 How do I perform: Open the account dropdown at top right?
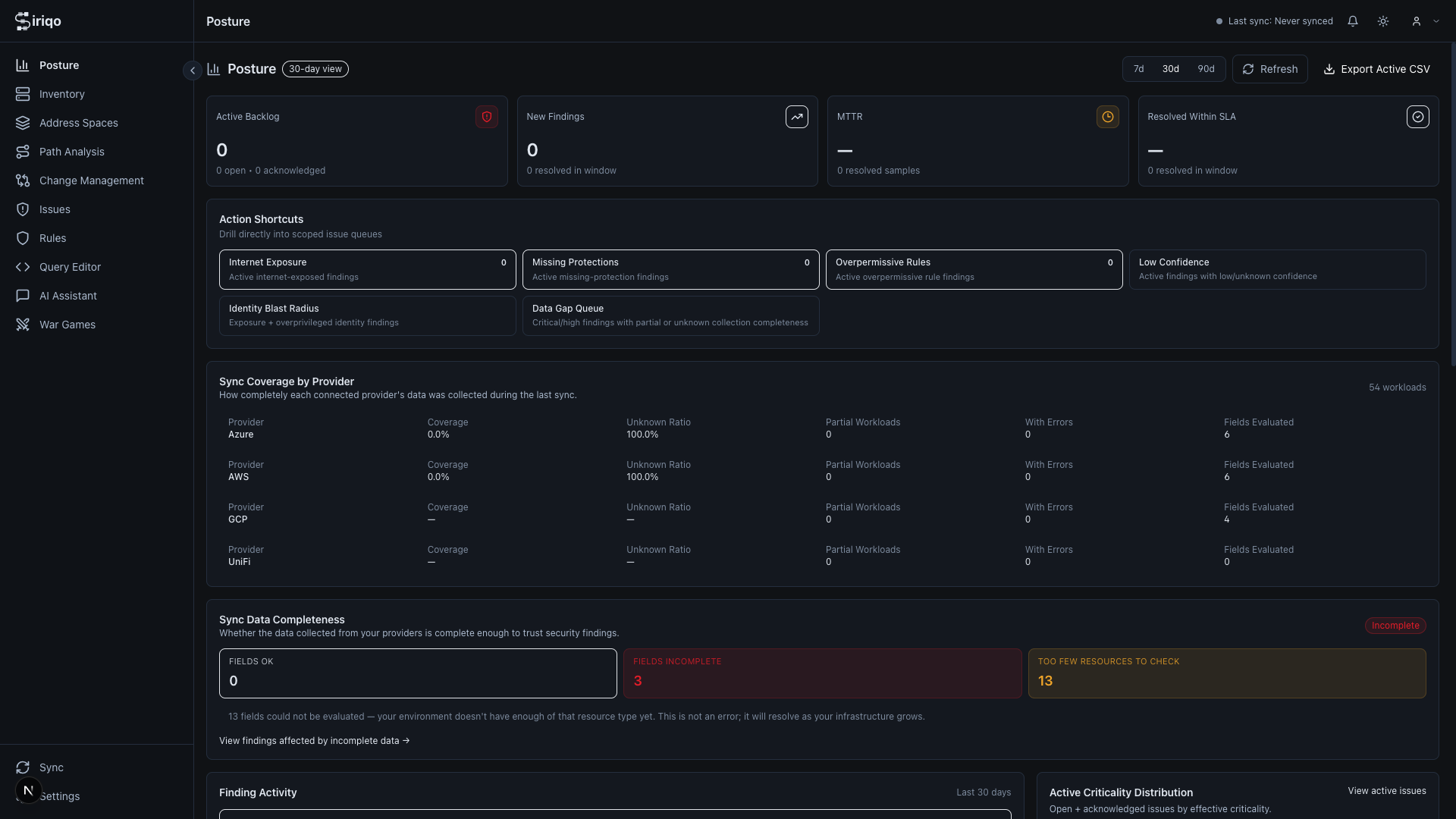pyautogui.click(x=1423, y=20)
